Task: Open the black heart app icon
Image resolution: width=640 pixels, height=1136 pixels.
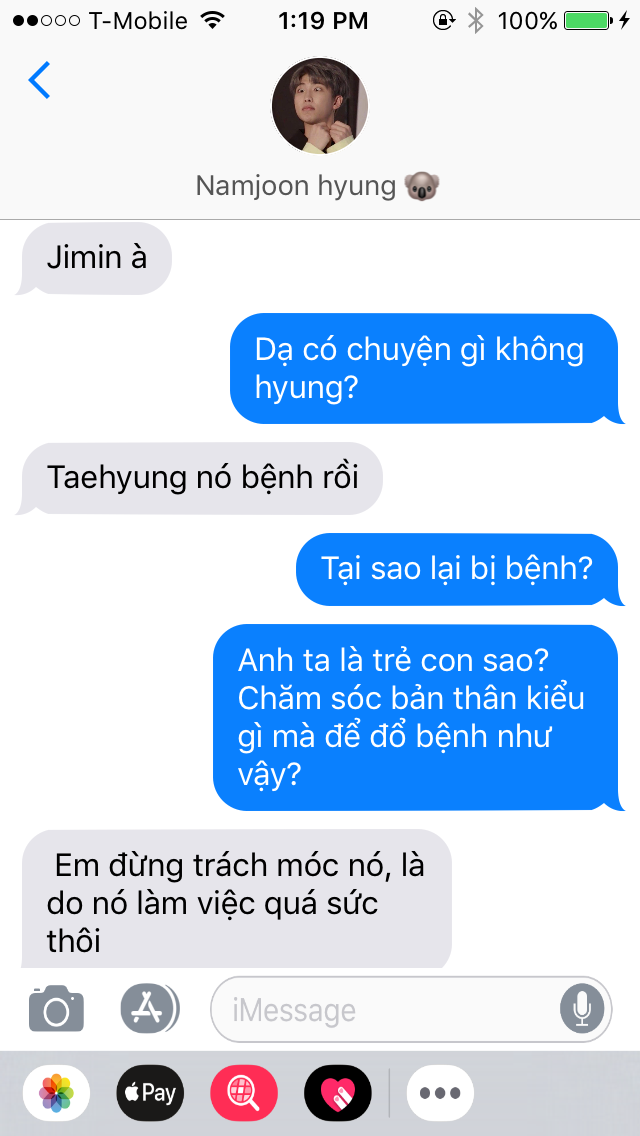Action: (338, 1093)
